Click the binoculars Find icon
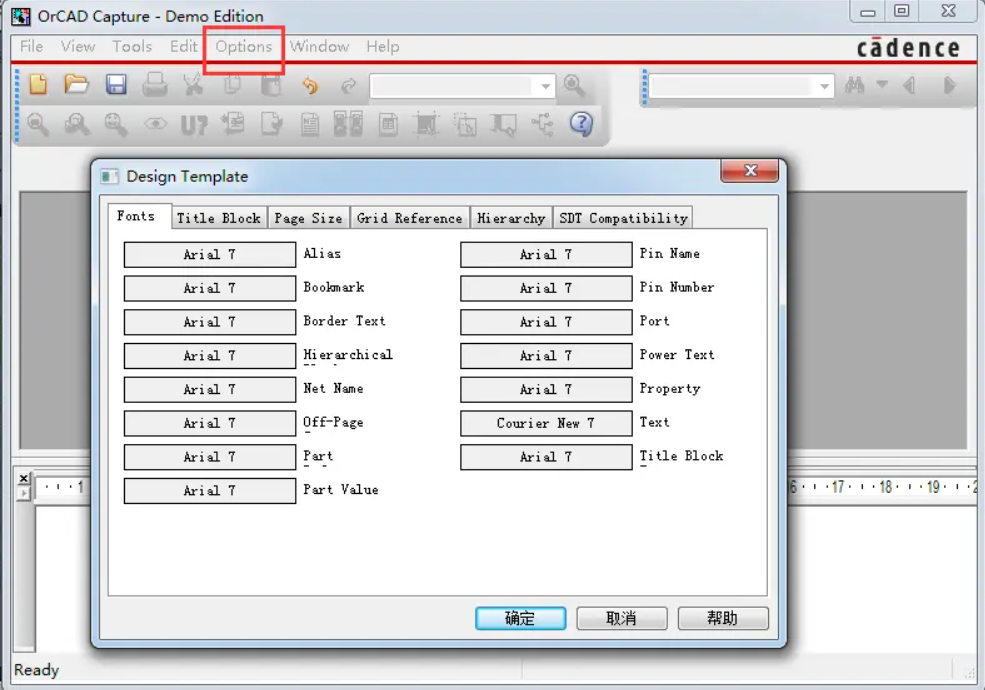This screenshot has width=985, height=690. coord(854,85)
